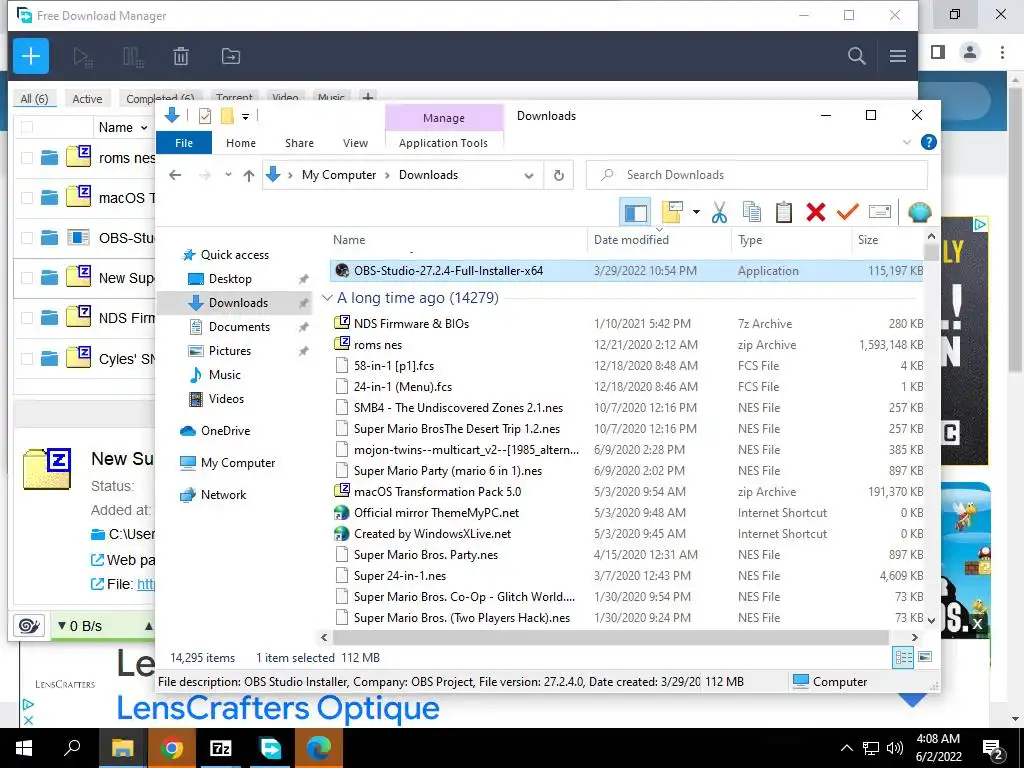
Task: Click the orange checkmark Properties icon
Action: tap(848, 212)
